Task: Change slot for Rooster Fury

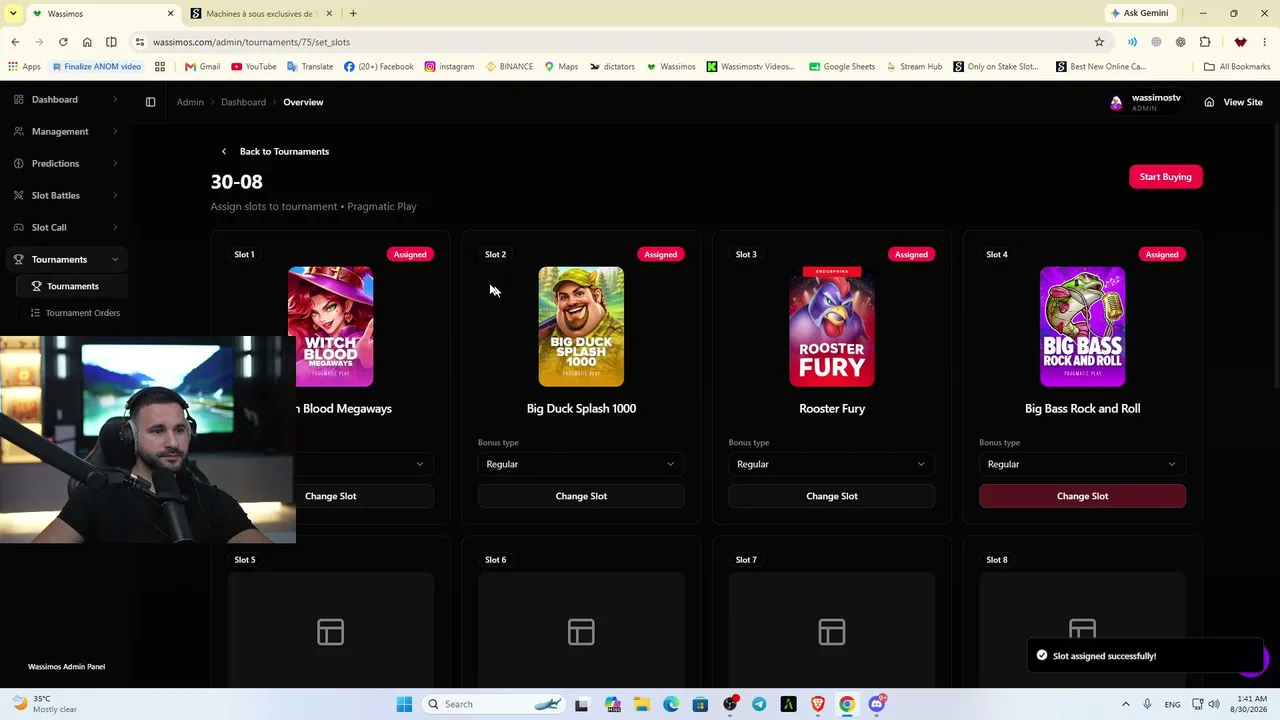Action: click(x=832, y=496)
